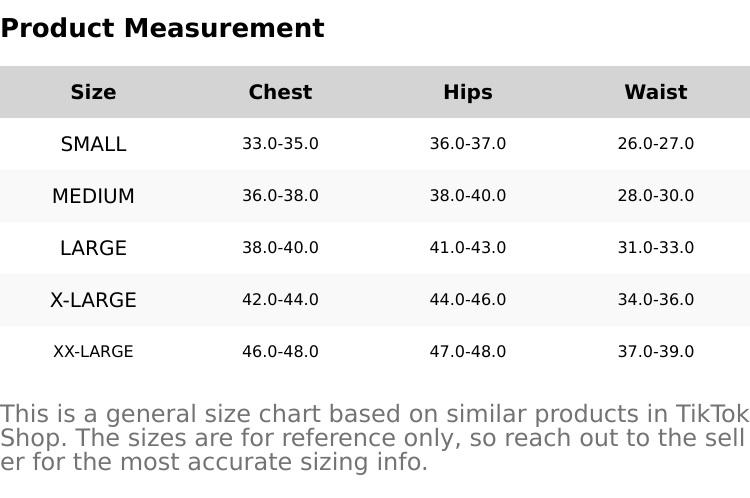Screen dimensions: 750x498
Task: Select the LARGE hips value 41.0-43.0
Action: point(468,248)
